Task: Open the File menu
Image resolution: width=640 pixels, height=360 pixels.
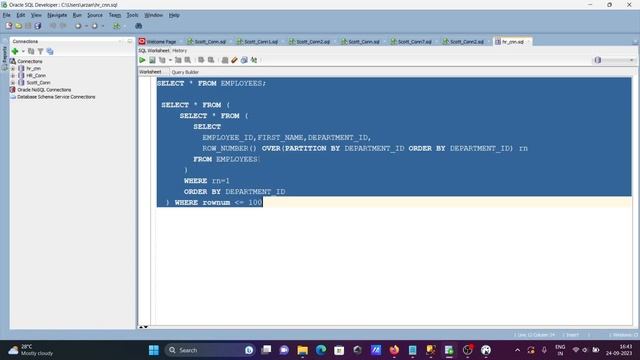Action: (7, 15)
